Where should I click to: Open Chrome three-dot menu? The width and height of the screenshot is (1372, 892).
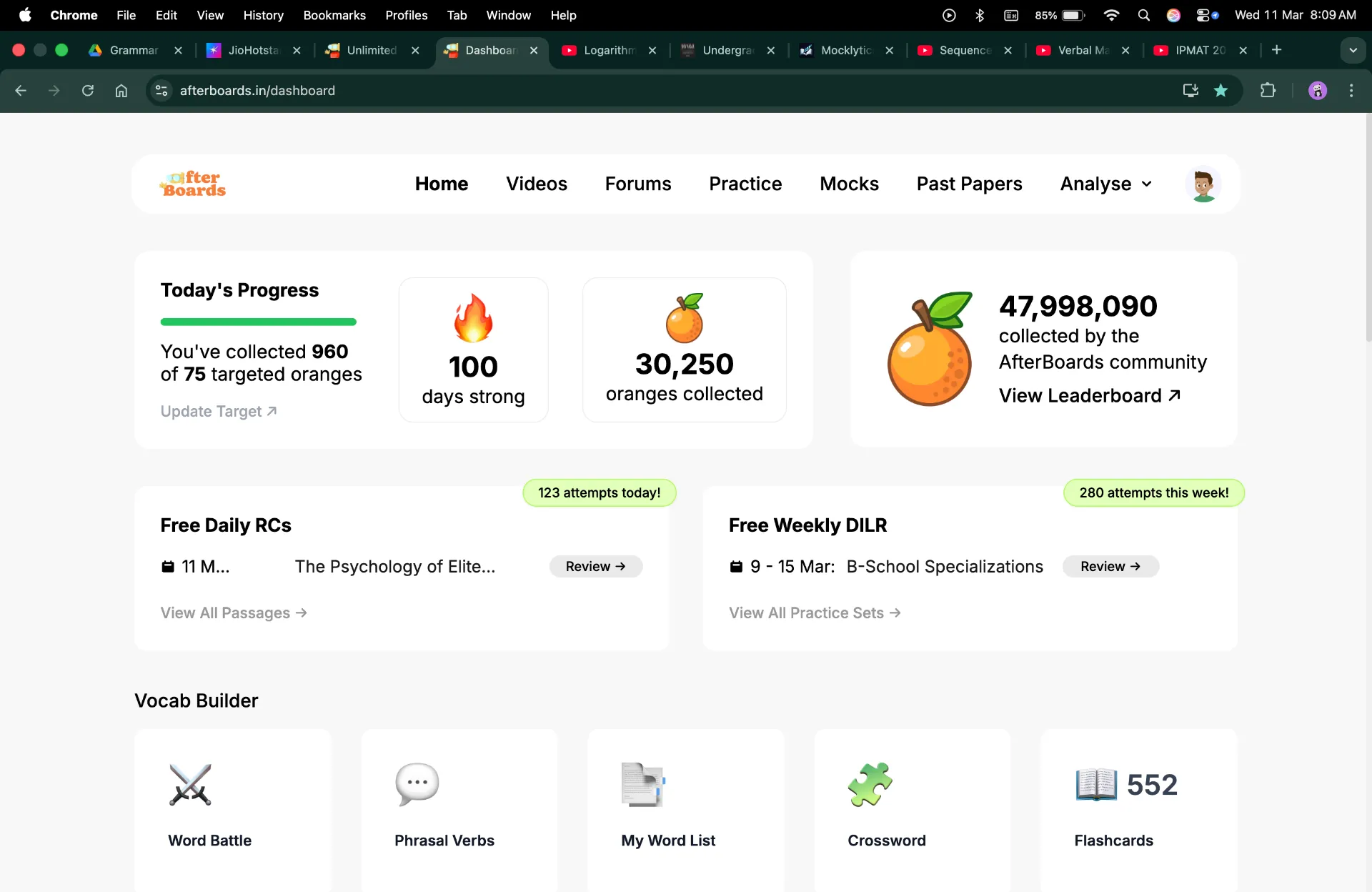[x=1351, y=90]
